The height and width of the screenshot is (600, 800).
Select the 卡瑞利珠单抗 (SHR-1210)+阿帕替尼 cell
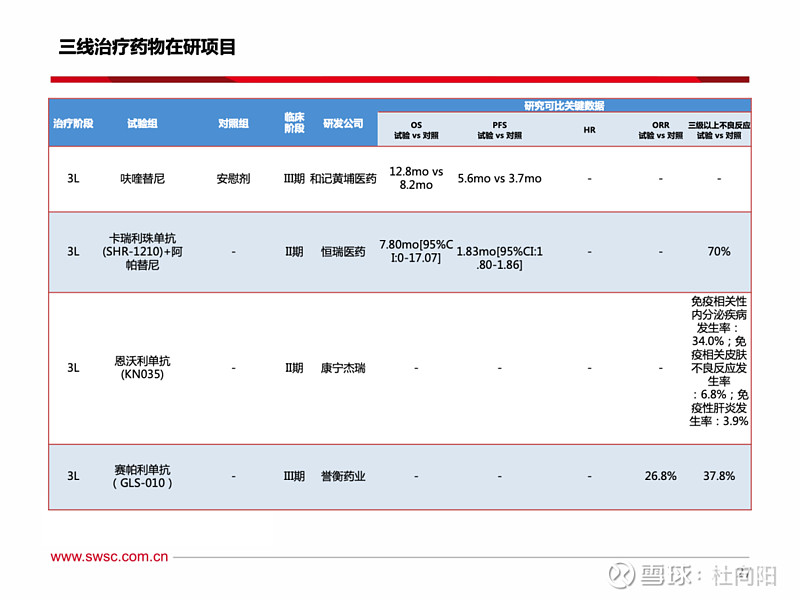(142, 252)
